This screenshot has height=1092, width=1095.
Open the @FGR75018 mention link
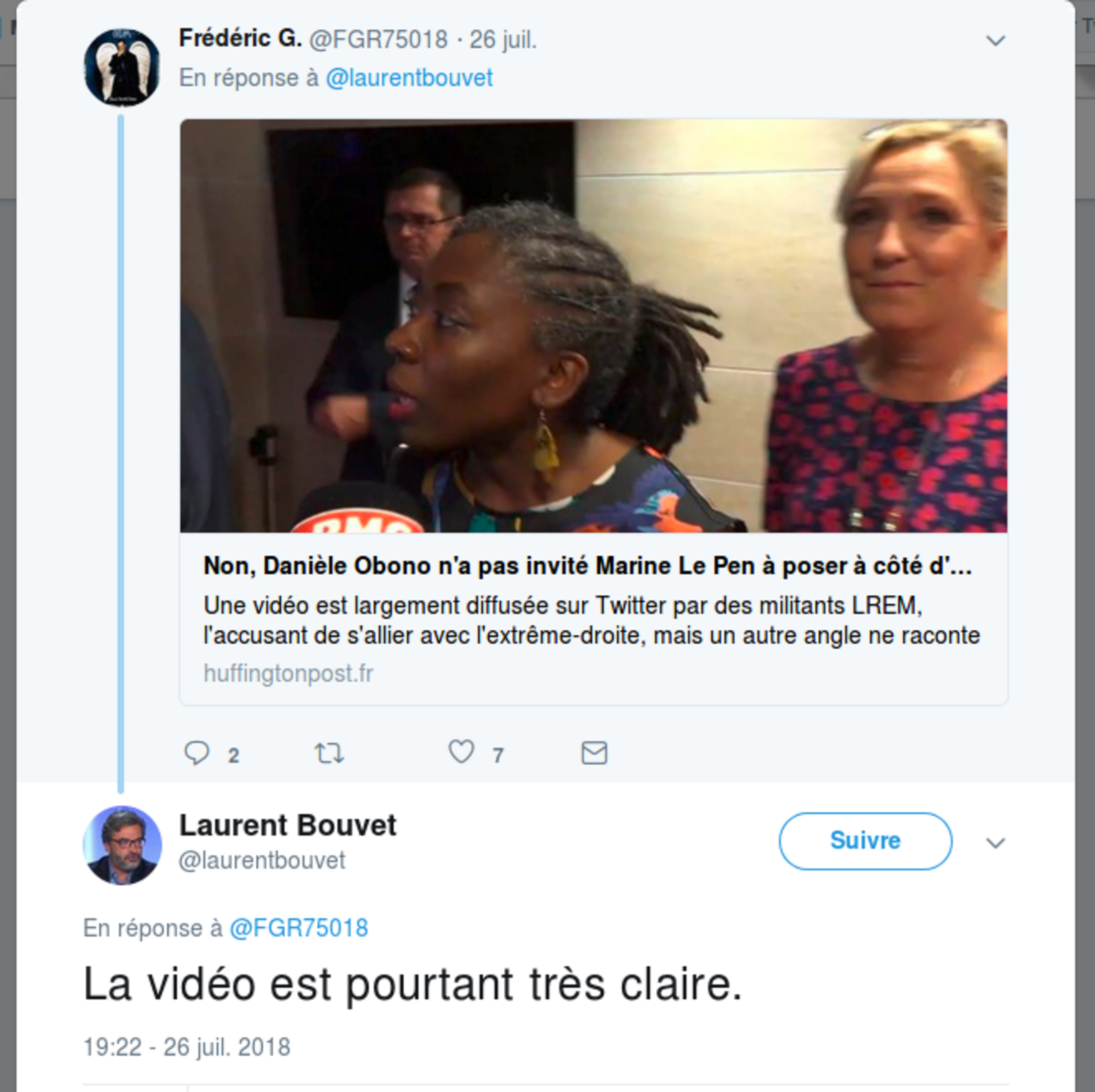tap(299, 929)
